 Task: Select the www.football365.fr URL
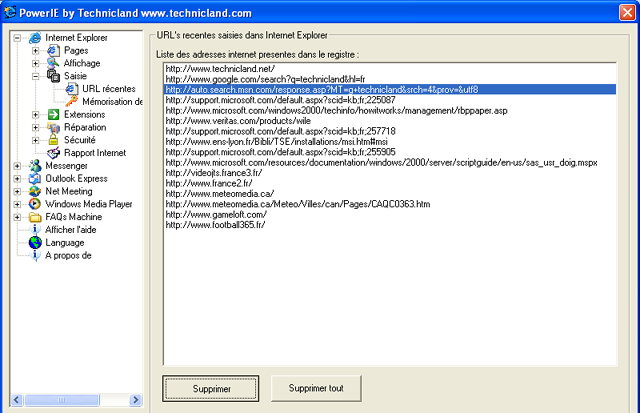390,225
